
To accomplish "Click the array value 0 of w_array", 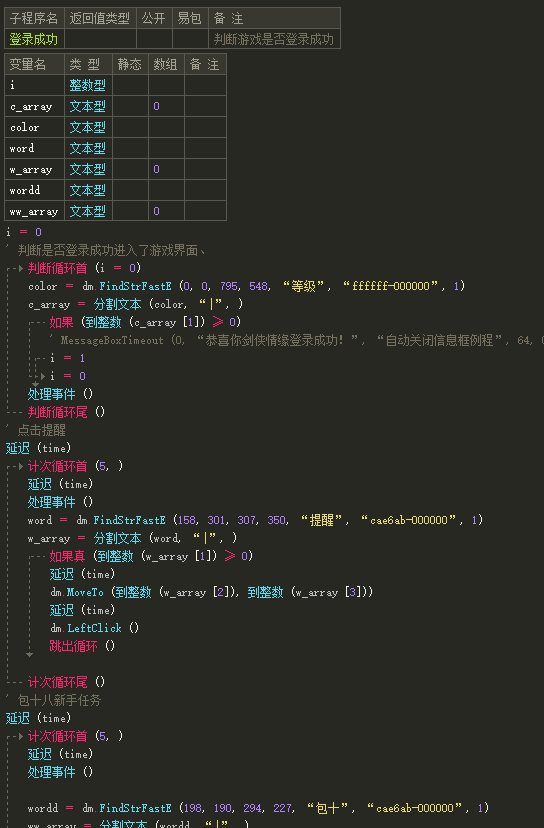I will (156, 169).
